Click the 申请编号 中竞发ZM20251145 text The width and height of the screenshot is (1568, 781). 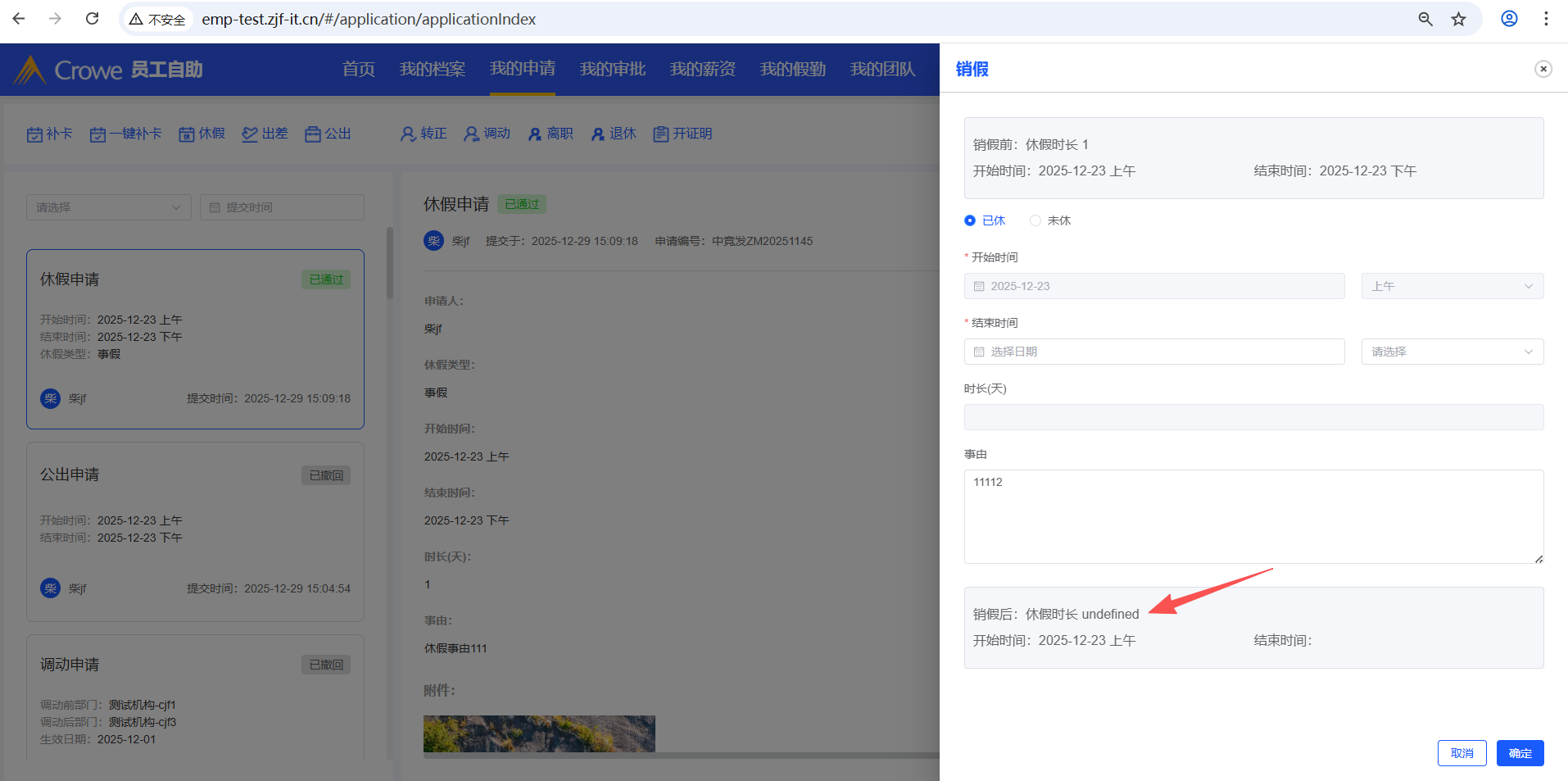pos(734,241)
